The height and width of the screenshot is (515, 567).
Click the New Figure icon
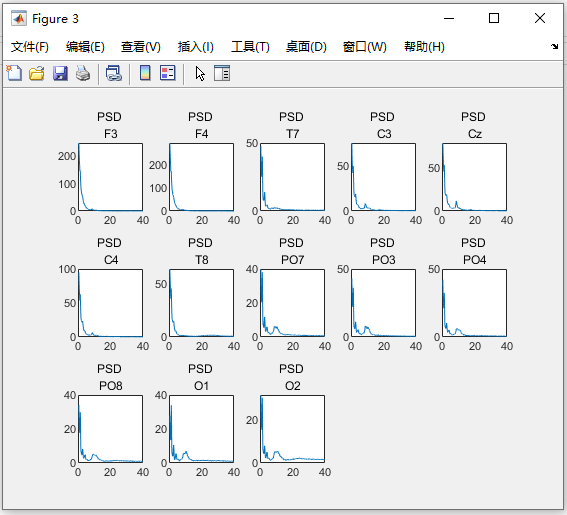[x=14, y=73]
